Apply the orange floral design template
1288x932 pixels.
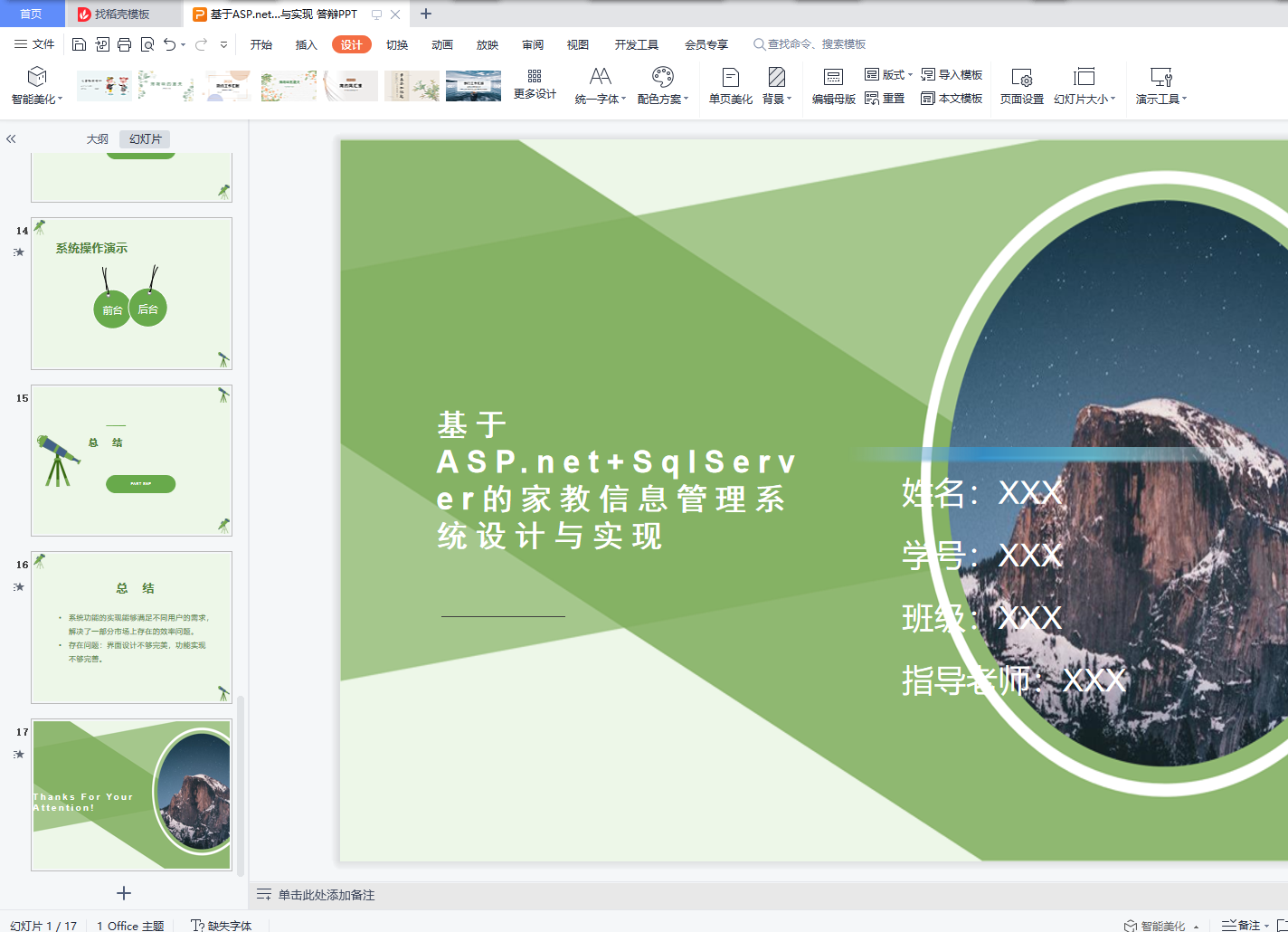tap(289, 86)
